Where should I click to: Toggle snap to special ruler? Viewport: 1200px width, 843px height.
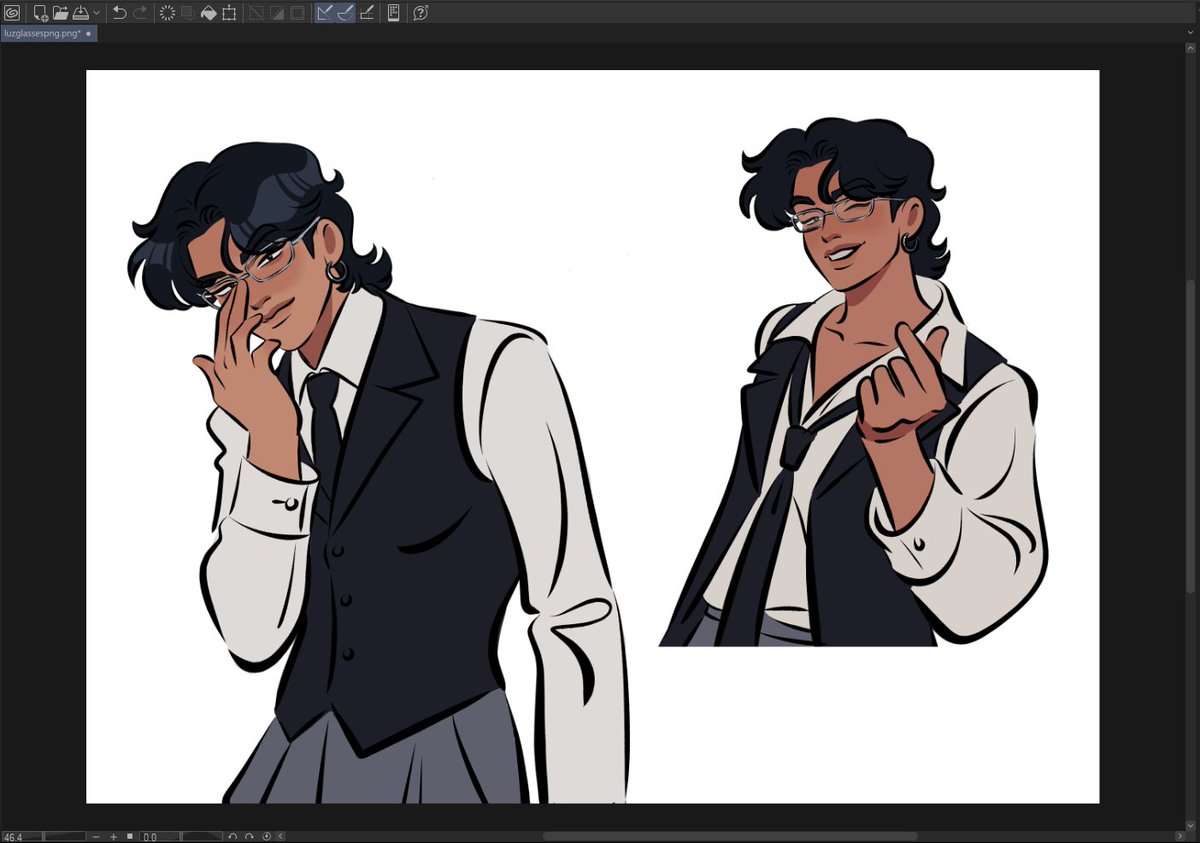pos(345,13)
